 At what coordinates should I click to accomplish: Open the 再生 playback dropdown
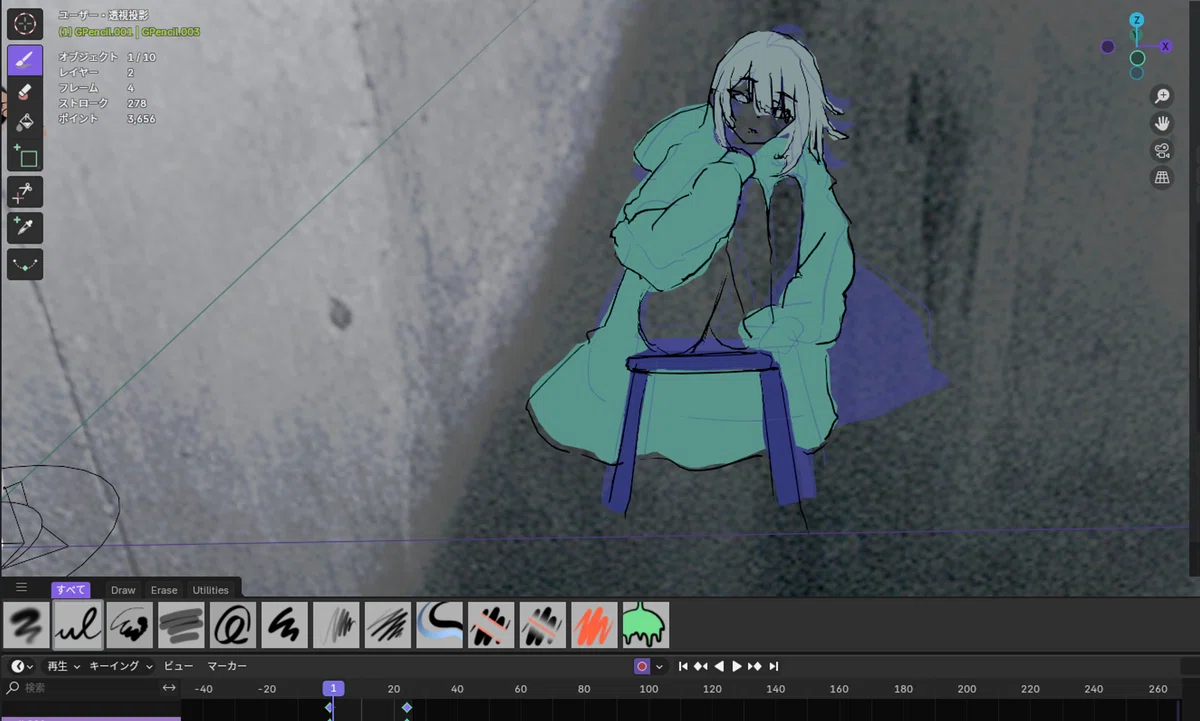coord(62,666)
